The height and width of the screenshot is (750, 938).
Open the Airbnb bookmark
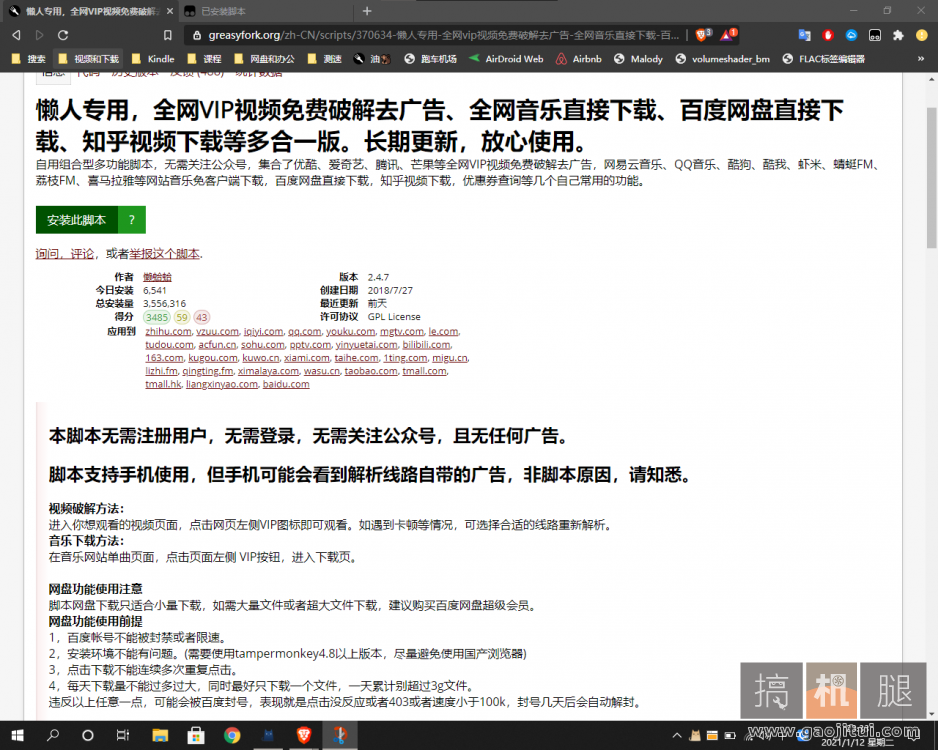coord(578,59)
